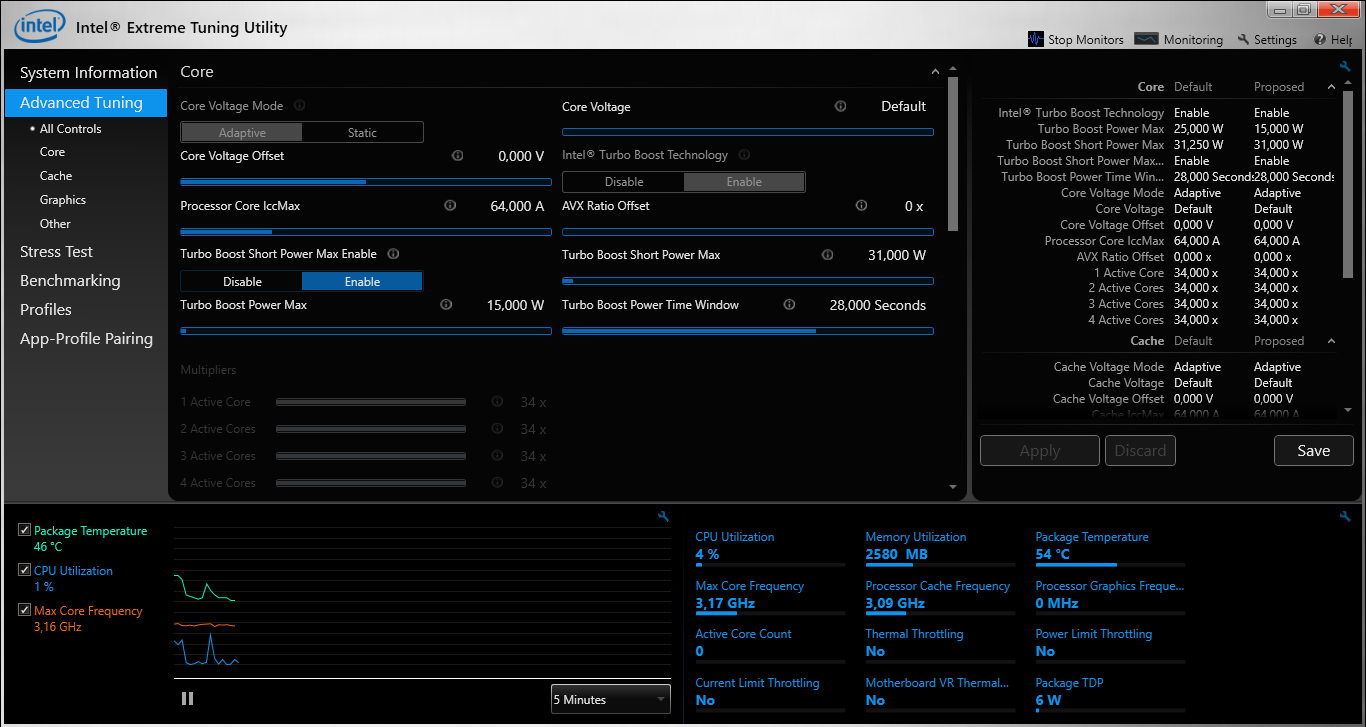Click info icon for 1 Active Core multiplier
The image size is (1366, 727).
pos(497,401)
